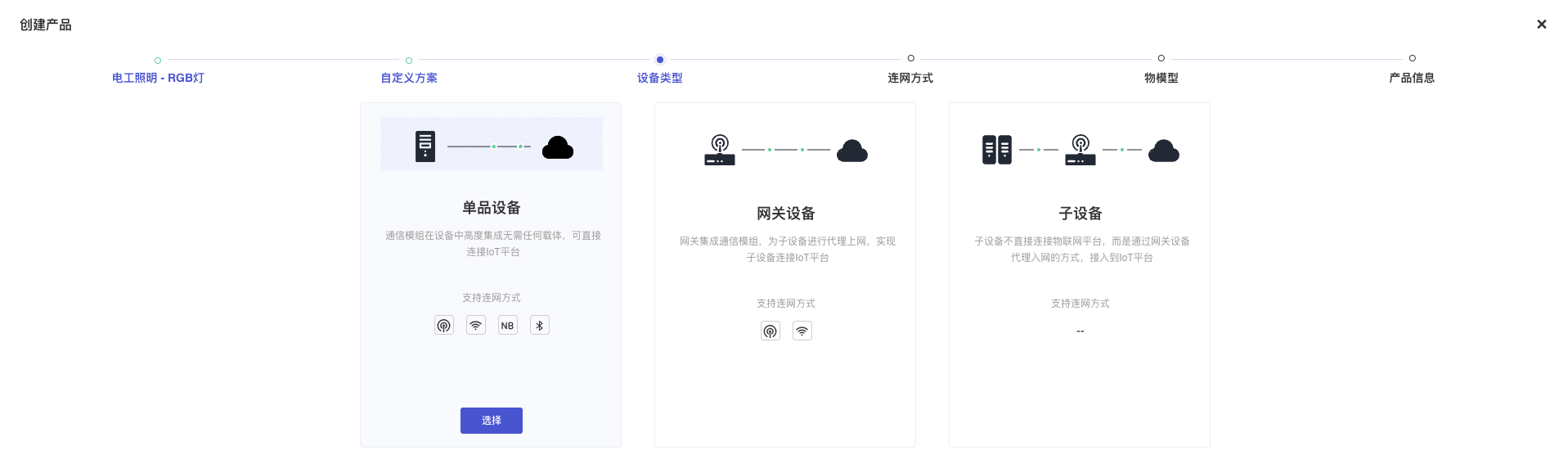The height and width of the screenshot is (464, 1568).
Task: Go to the 产品信息 step
Action: click(1412, 78)
